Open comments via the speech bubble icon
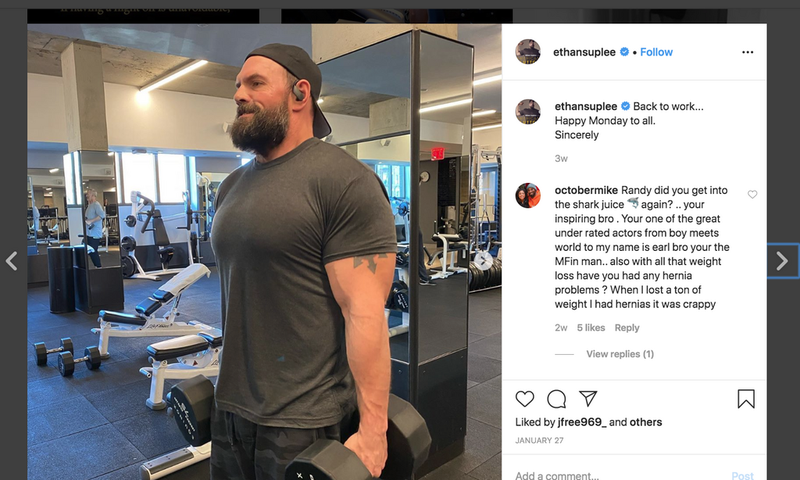Viewport: 800px width, 480px height. tap(556, 399)
